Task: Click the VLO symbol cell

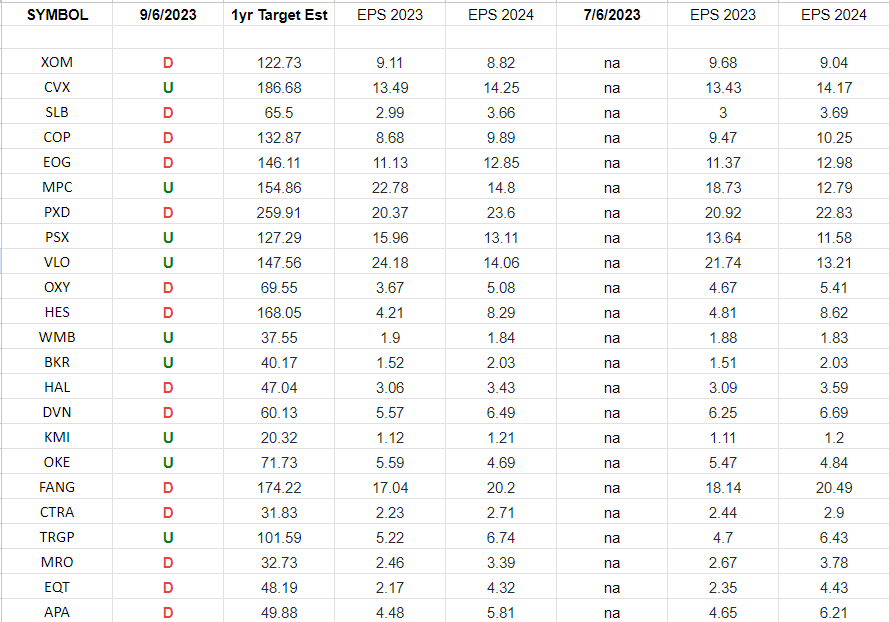Action: pos(57,262)
